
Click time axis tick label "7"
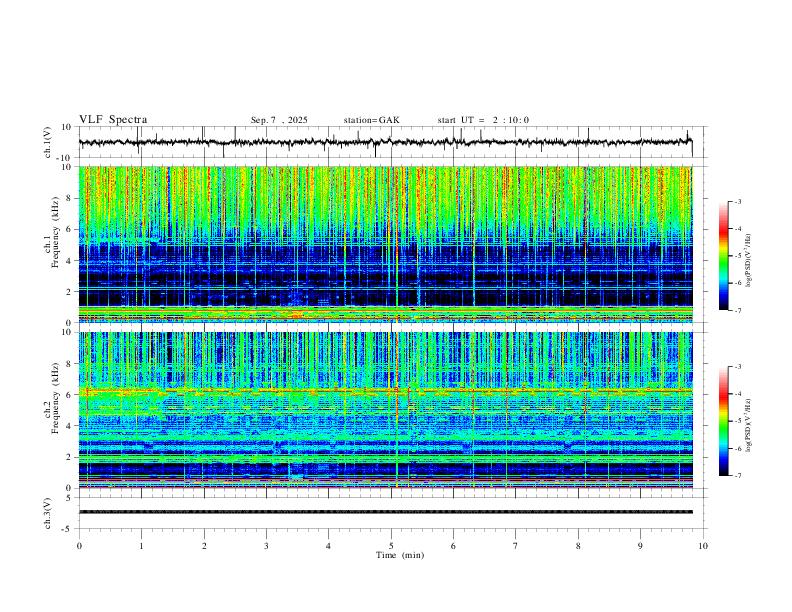pyautogui.click(x=516, y=546)
